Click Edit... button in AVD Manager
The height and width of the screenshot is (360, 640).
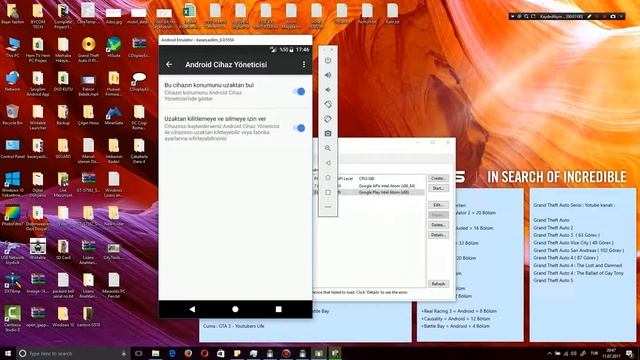pyautogui.click(x=438, y=205)
